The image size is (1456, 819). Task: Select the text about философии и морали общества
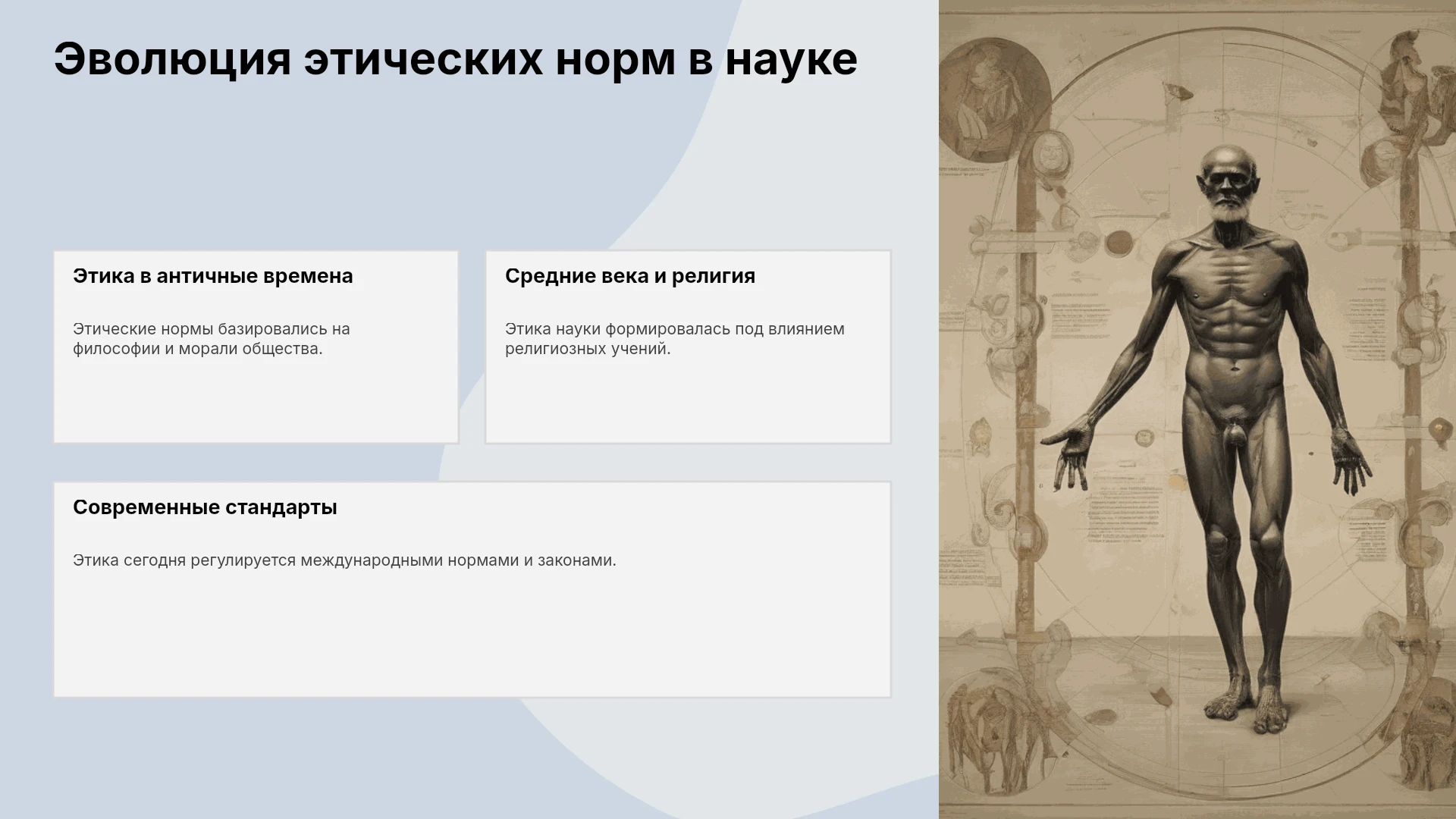(x=212, y=339)
